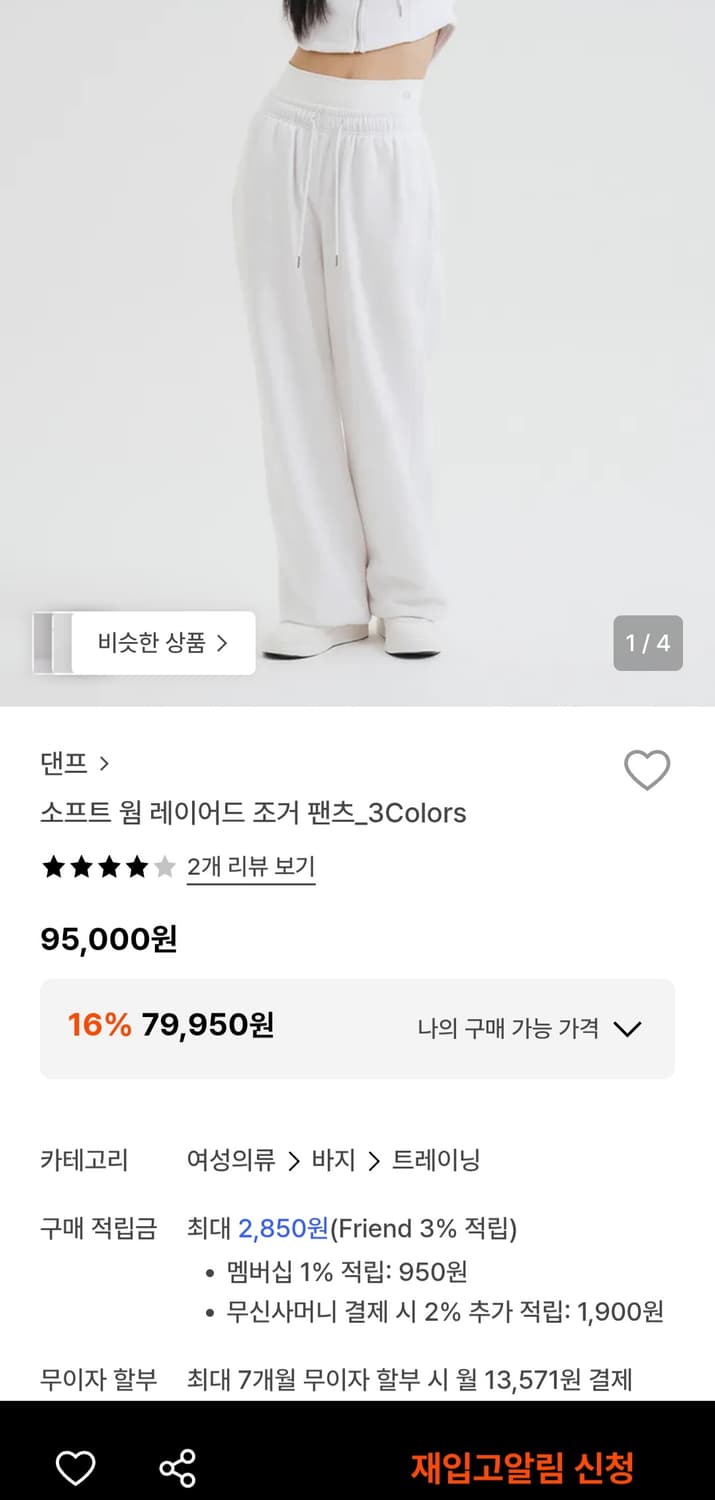Tap the fourth star of the rating
715x1500 pixels.
[136, 868]
